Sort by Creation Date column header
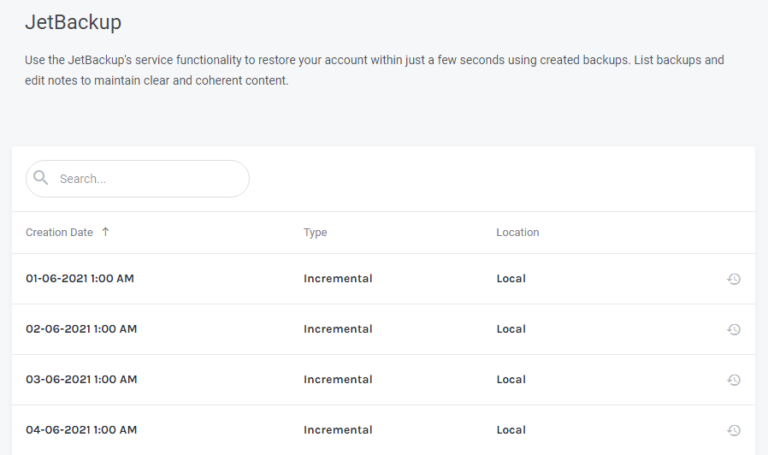Viewport: 768px width, 455px height. [x=59, y=232]
